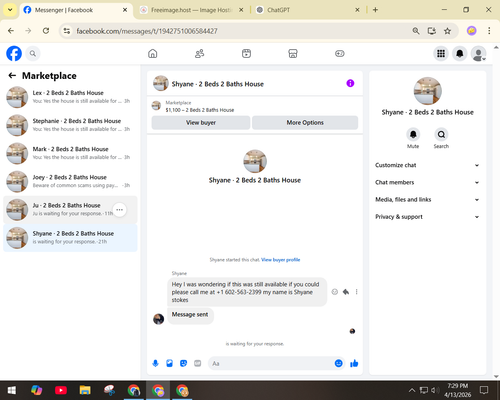The width and height of the screenshot is (500, 400).
Task: Attach a photo using the image icon
Action: coord(169,363)
